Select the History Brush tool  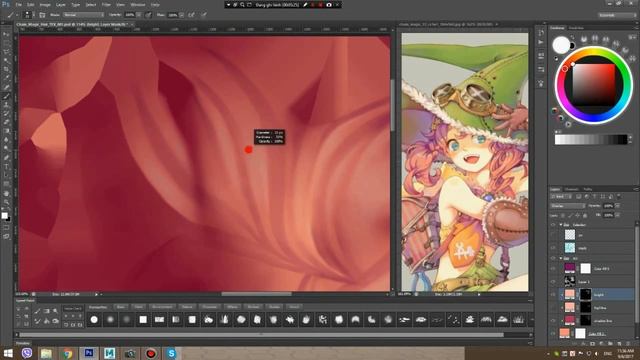click(6, 113)
